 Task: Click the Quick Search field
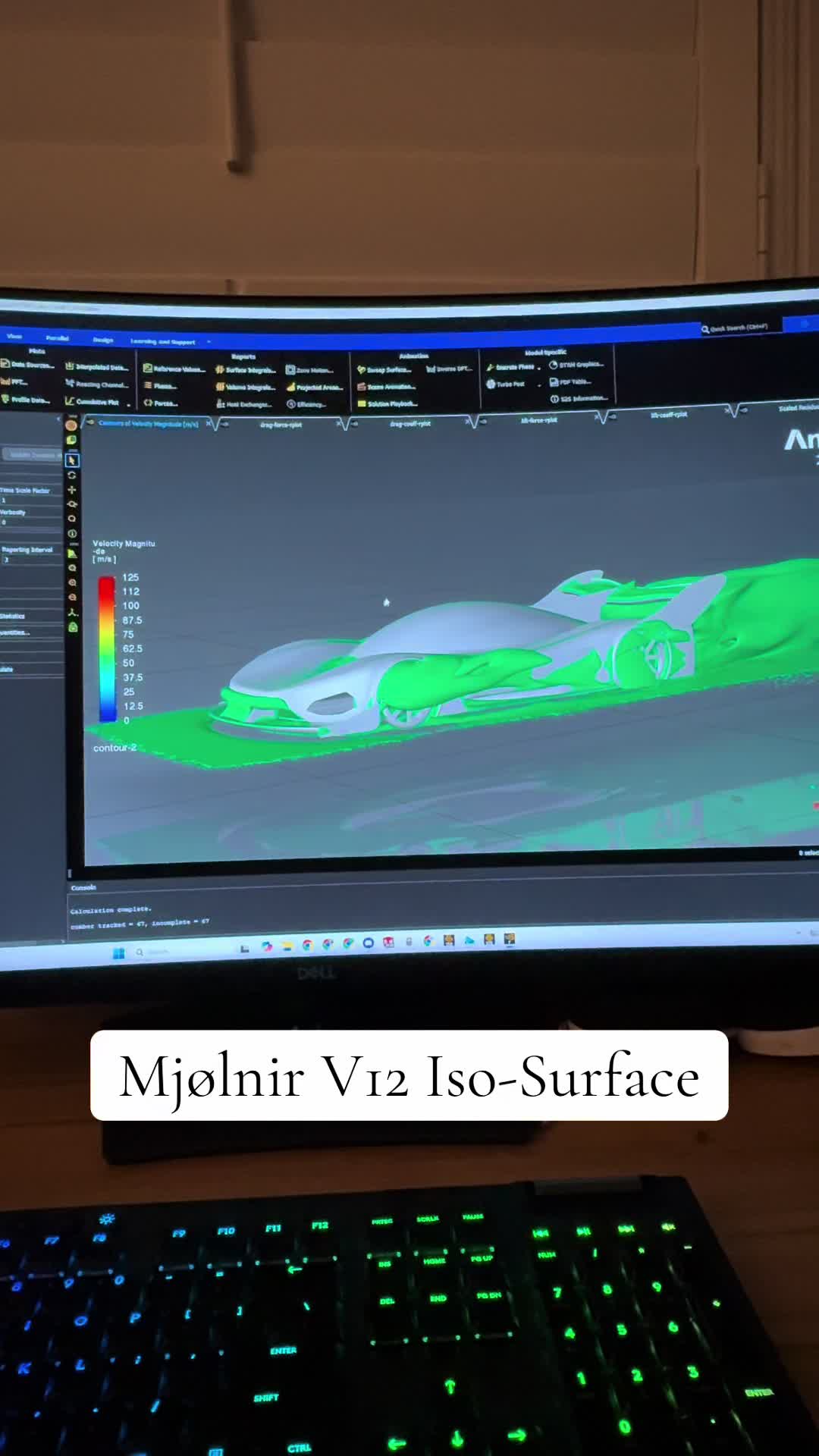pos(741,328)
